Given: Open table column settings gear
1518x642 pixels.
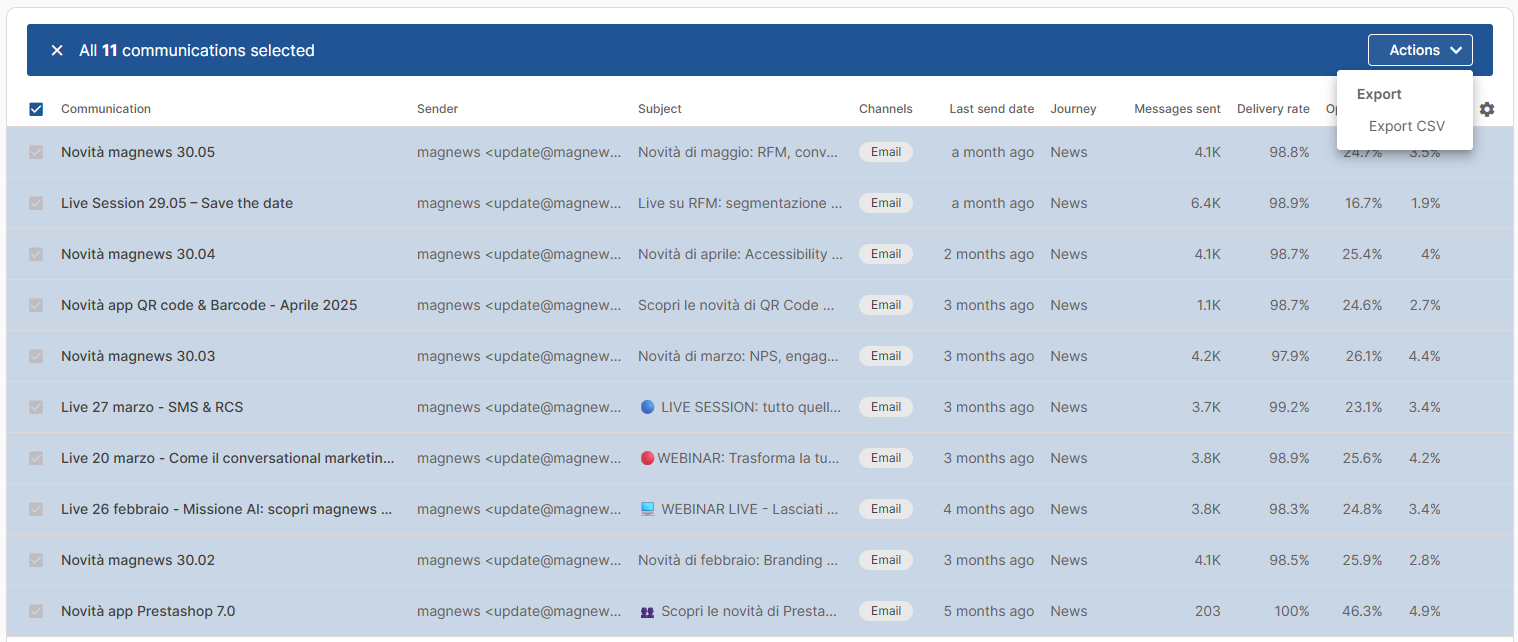Looking at the screenshot, I should pyautogui.click(x=1487, y=109).
